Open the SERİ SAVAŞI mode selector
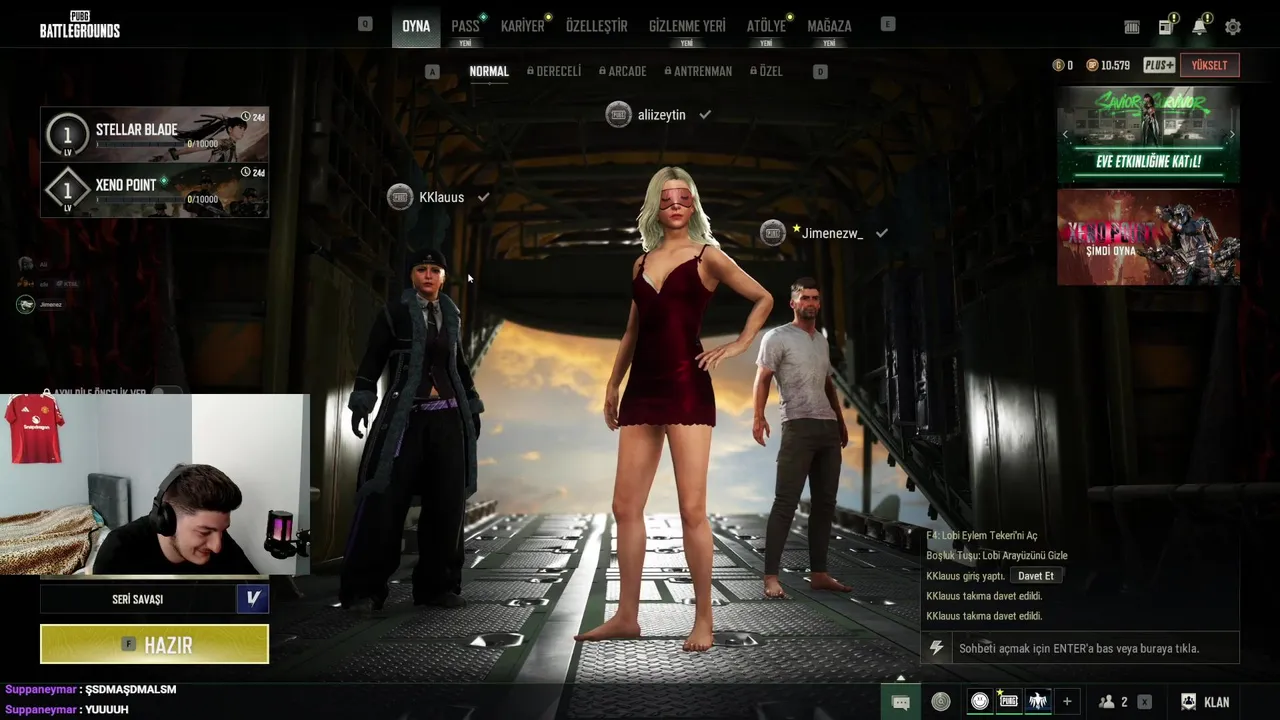 click(x=138, y=599)
